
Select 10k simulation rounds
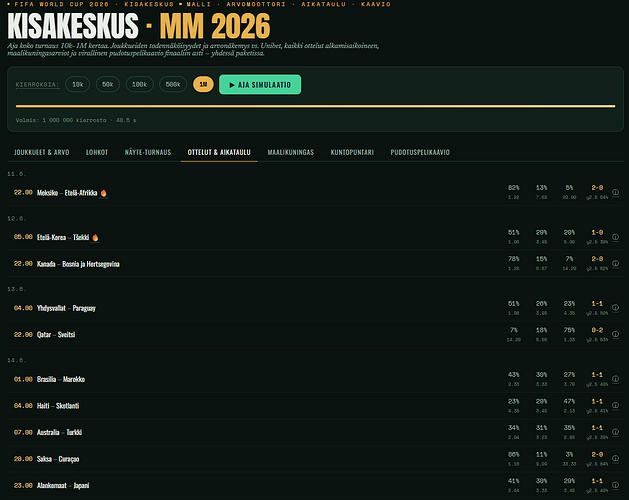tap(77, 84)
